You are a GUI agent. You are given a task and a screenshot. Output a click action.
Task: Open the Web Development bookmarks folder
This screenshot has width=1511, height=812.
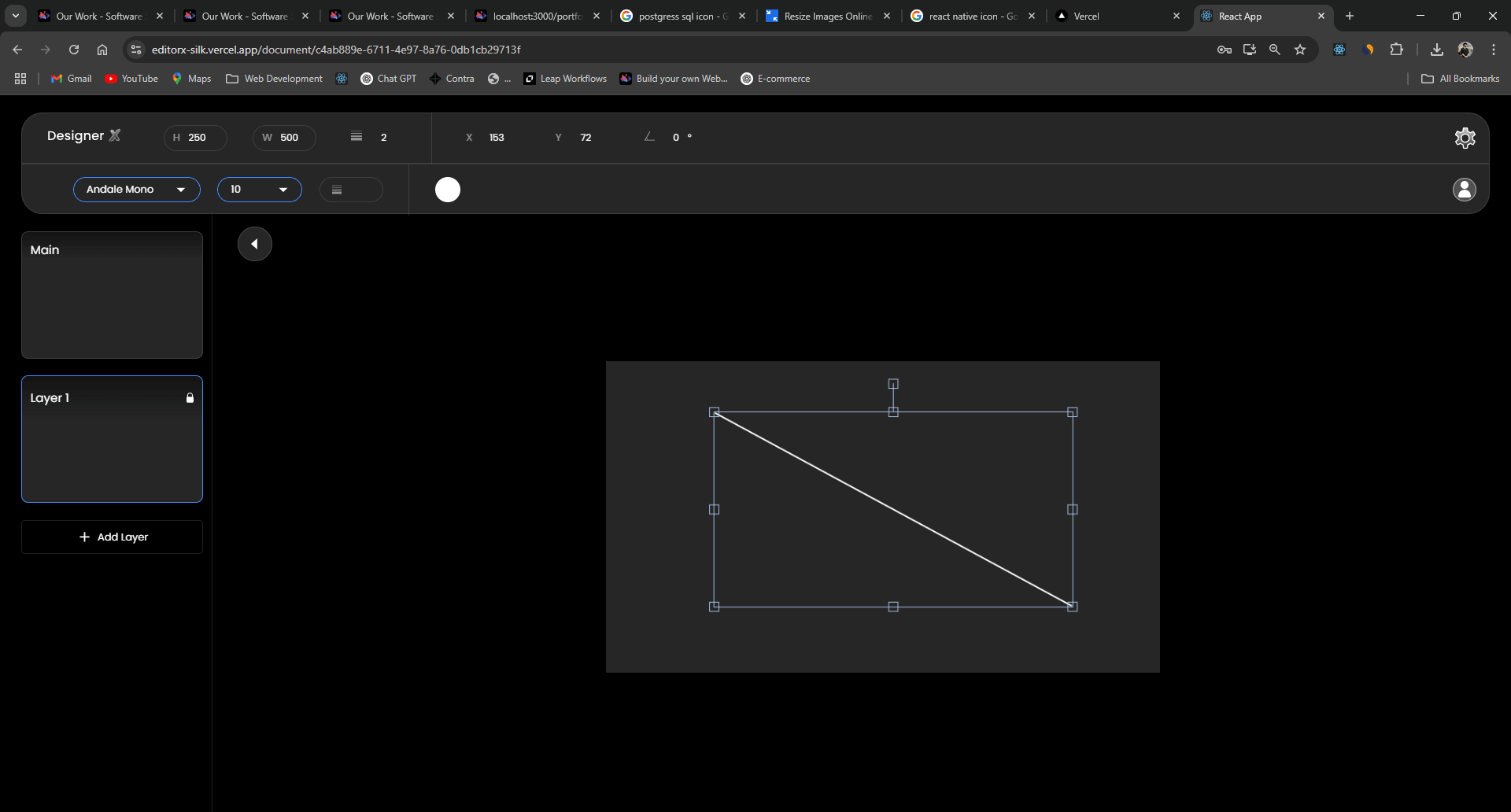[274, 79]
